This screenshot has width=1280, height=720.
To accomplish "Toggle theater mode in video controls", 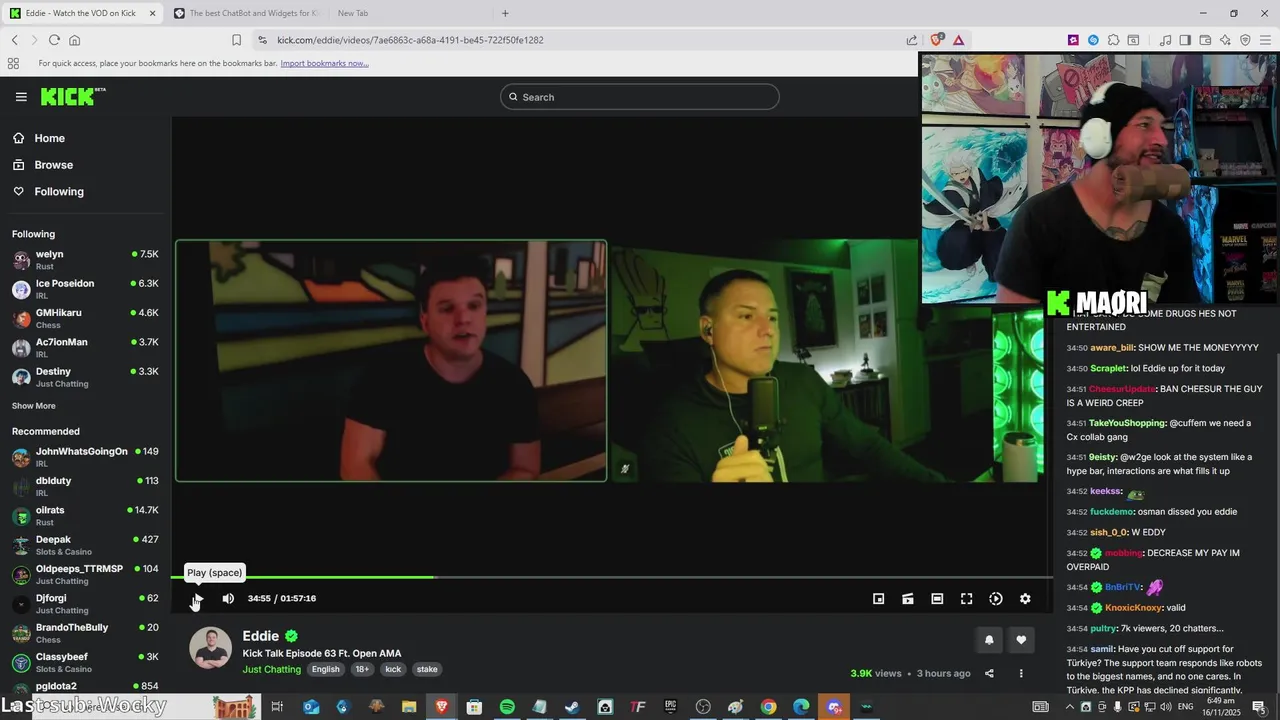I will coord(937,599).
